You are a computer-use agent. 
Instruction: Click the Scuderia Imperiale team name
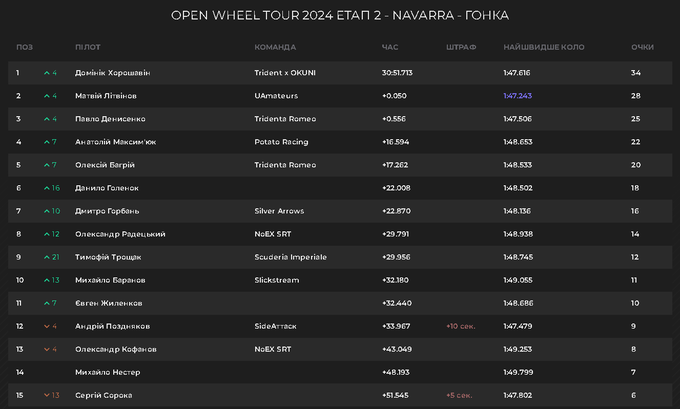291,257
